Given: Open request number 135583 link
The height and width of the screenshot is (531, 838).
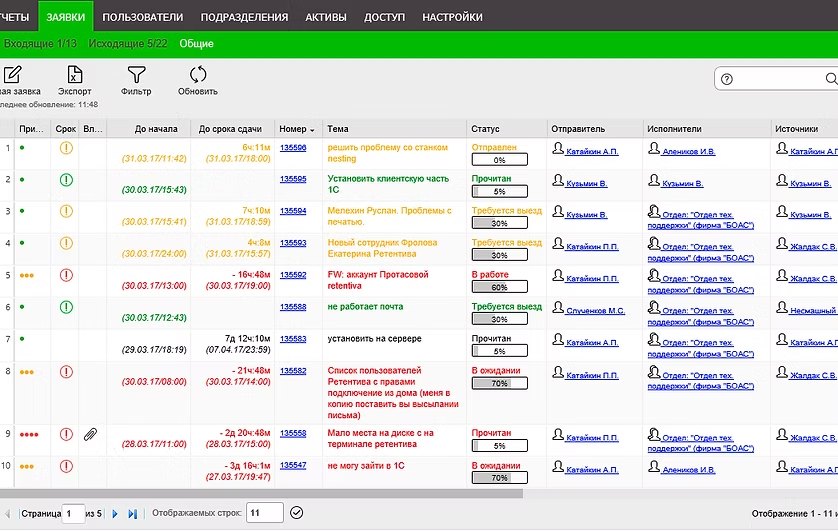Looking at the screenshot, I should tap(293, 339).
